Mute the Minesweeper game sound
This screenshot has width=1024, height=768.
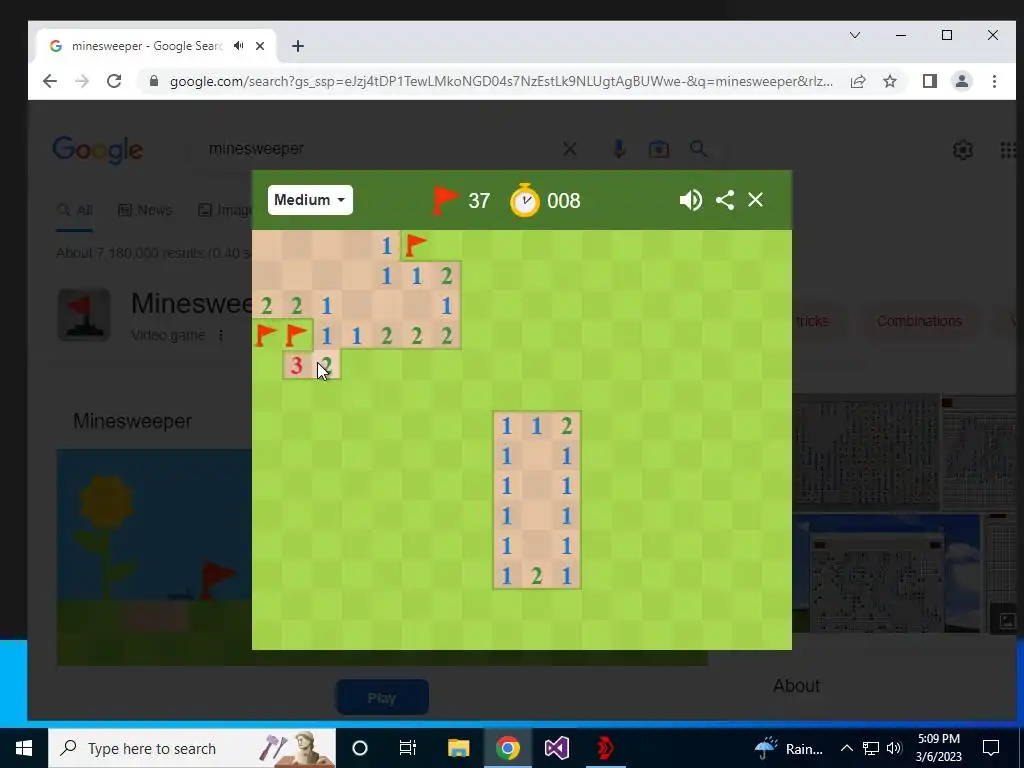pos(690,200)
